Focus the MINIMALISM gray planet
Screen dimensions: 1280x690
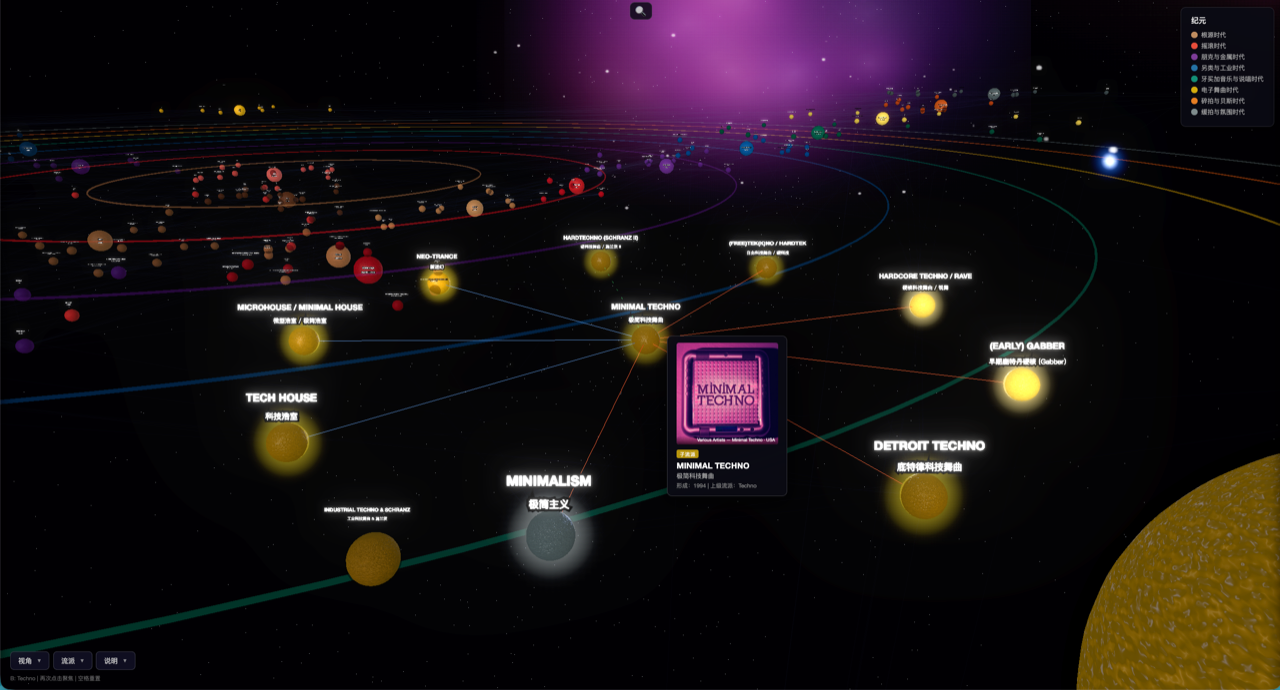551,536
